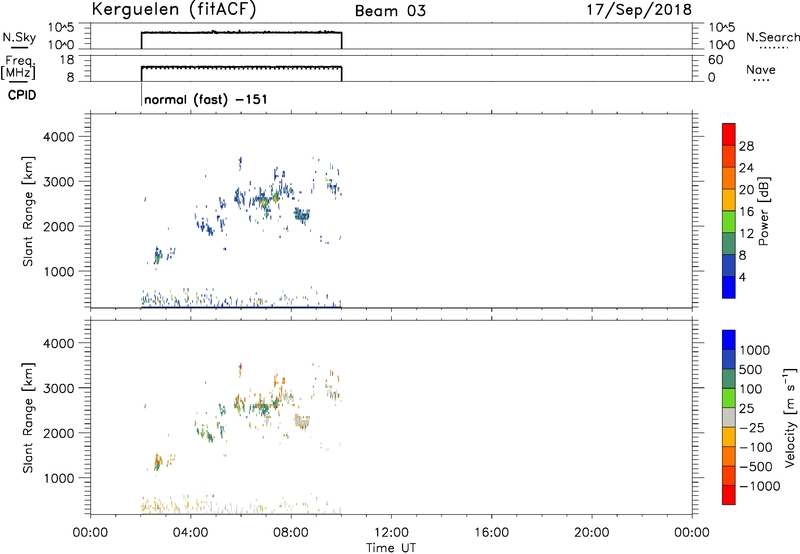Click the "12:00" time tick label

click(391, 533)
